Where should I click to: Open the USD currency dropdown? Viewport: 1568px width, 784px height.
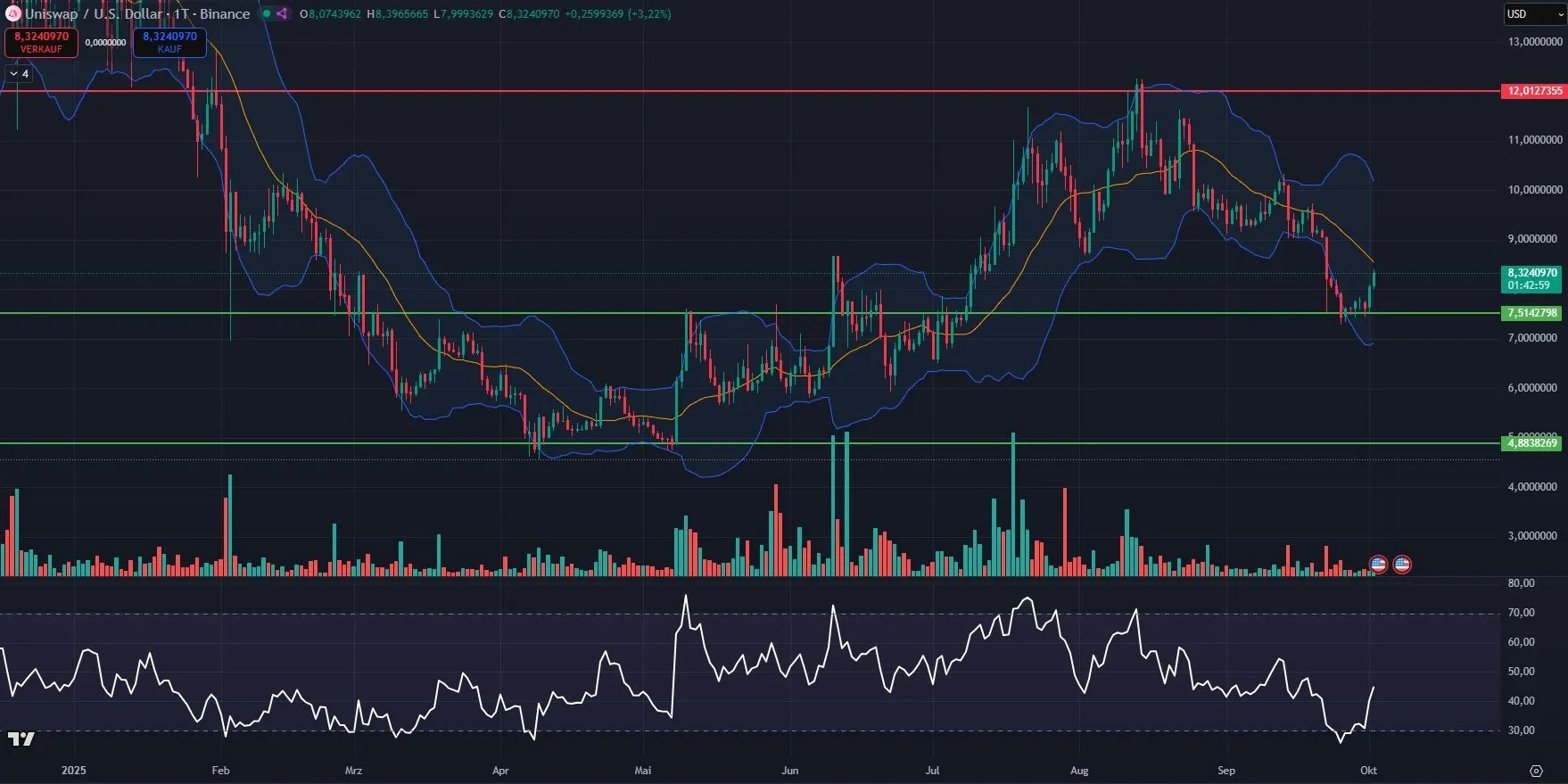point(1534,14)
